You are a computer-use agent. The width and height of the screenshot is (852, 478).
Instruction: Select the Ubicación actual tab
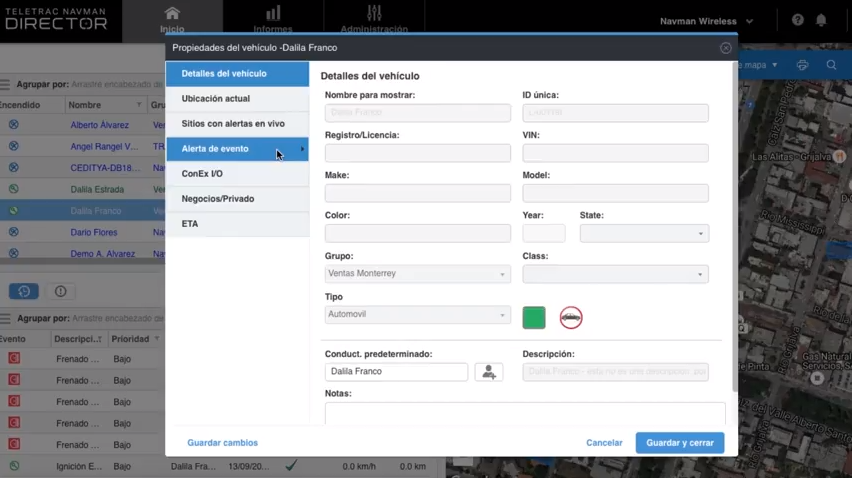point(216,99)
